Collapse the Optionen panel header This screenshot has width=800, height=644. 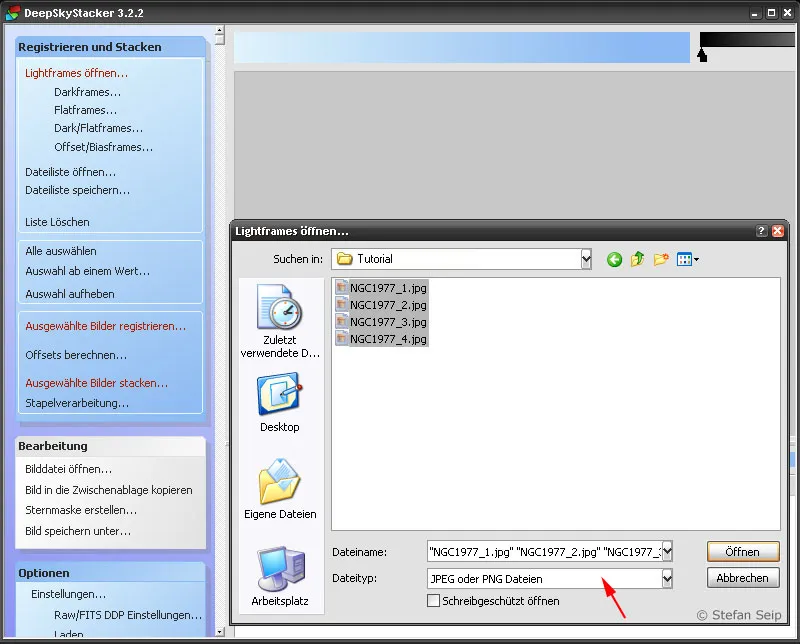110,573
